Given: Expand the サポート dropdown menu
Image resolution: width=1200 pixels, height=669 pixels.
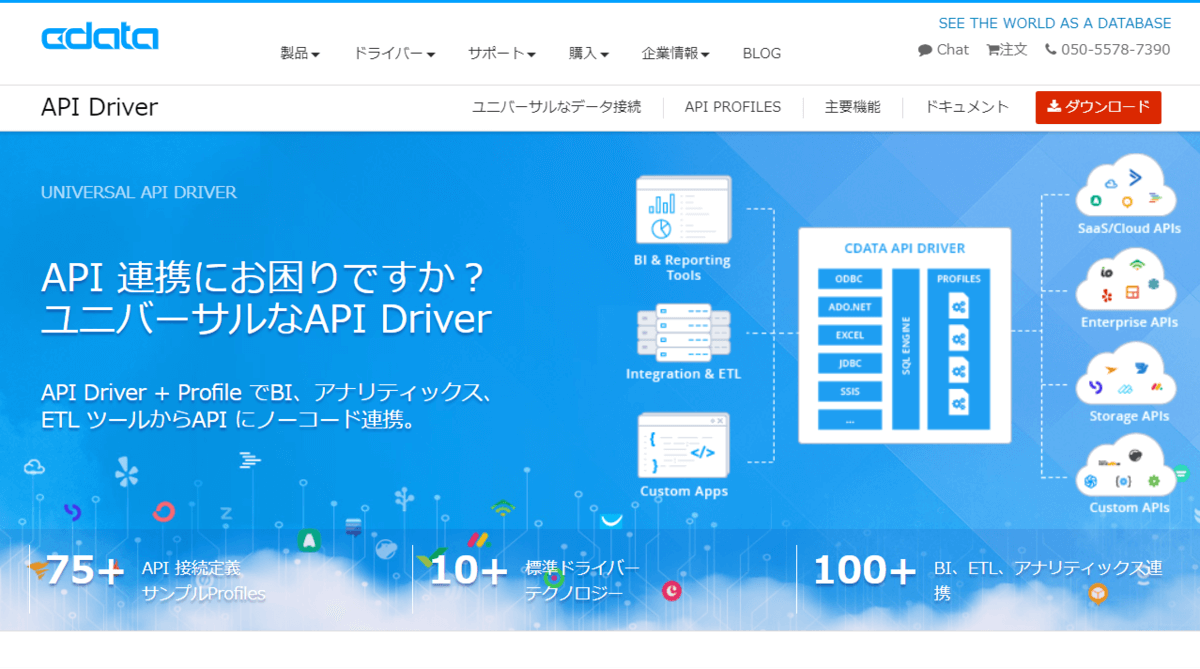Looking at the screenshot, I should (x=502, y=54).
